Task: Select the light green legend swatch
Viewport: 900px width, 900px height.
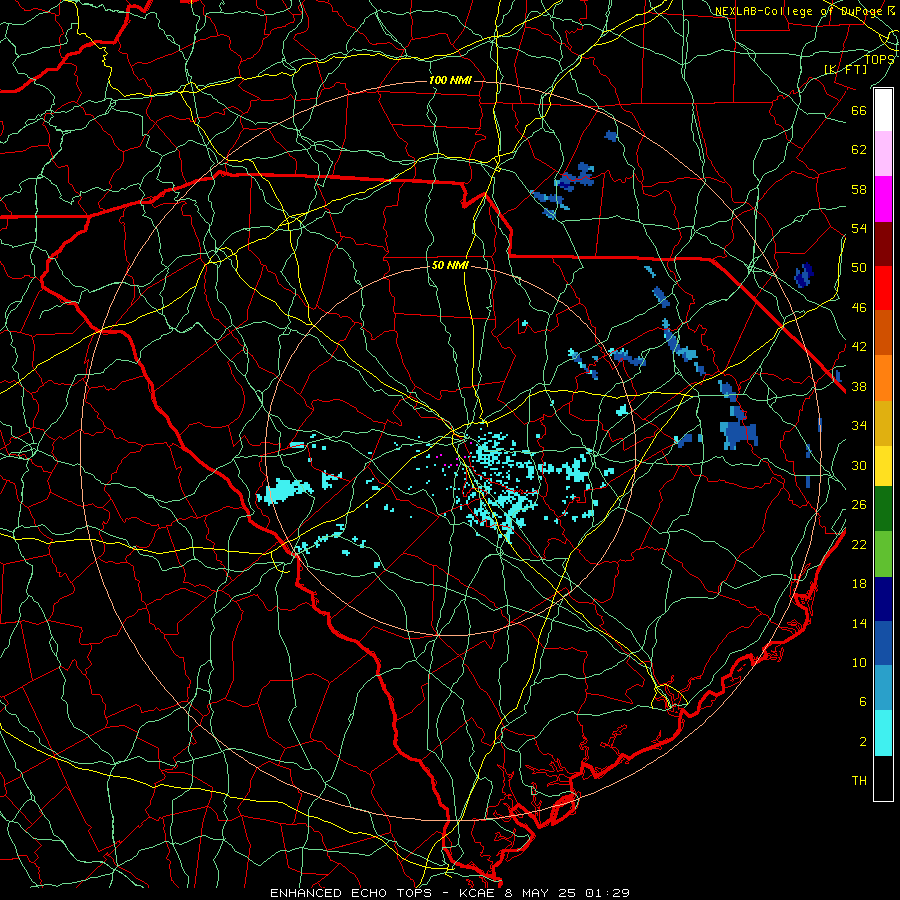Action: (883, 554)
